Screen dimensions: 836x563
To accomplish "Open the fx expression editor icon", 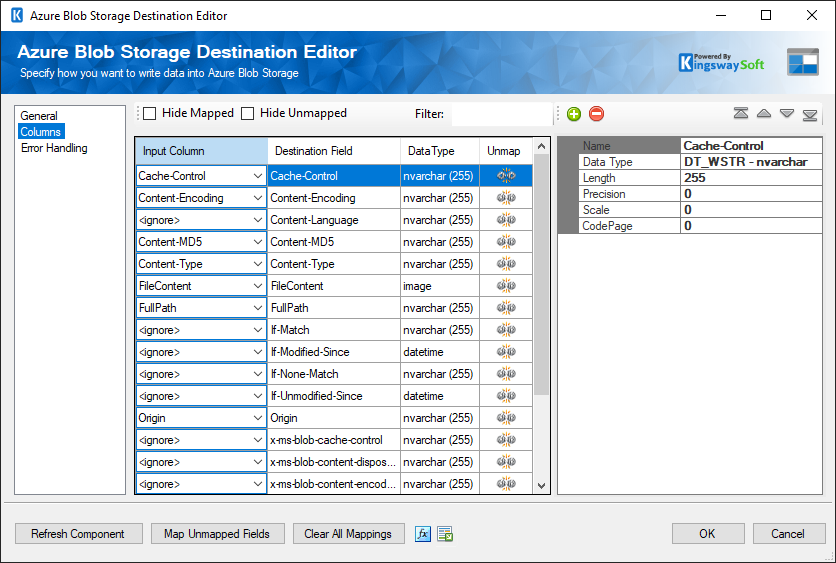I will click(x=423, y=533).
